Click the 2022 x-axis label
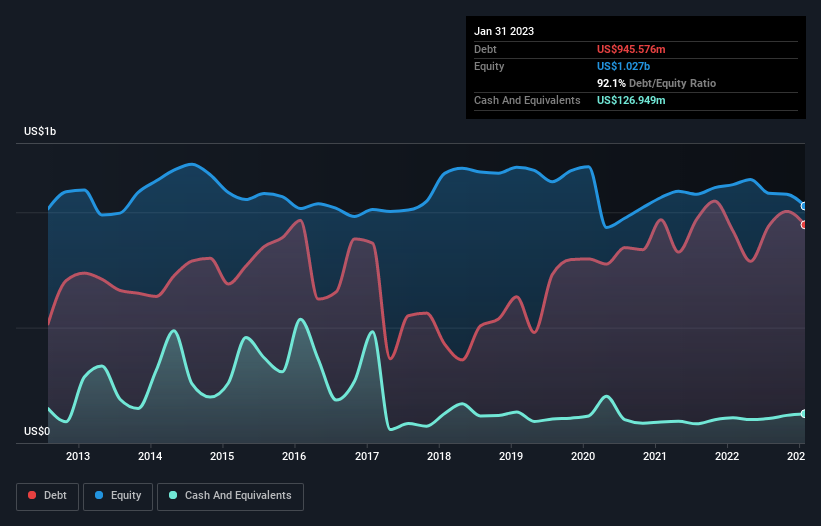The width and height of the screenshot is (821, 526). pyautogui.click(x=727, y=456)
